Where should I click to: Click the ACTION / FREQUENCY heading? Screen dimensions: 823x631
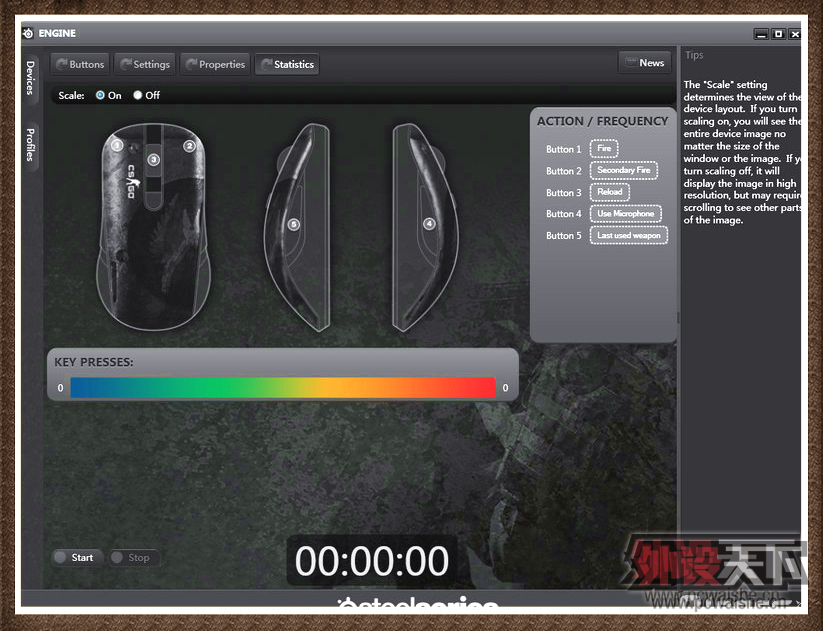click(603, 121)
